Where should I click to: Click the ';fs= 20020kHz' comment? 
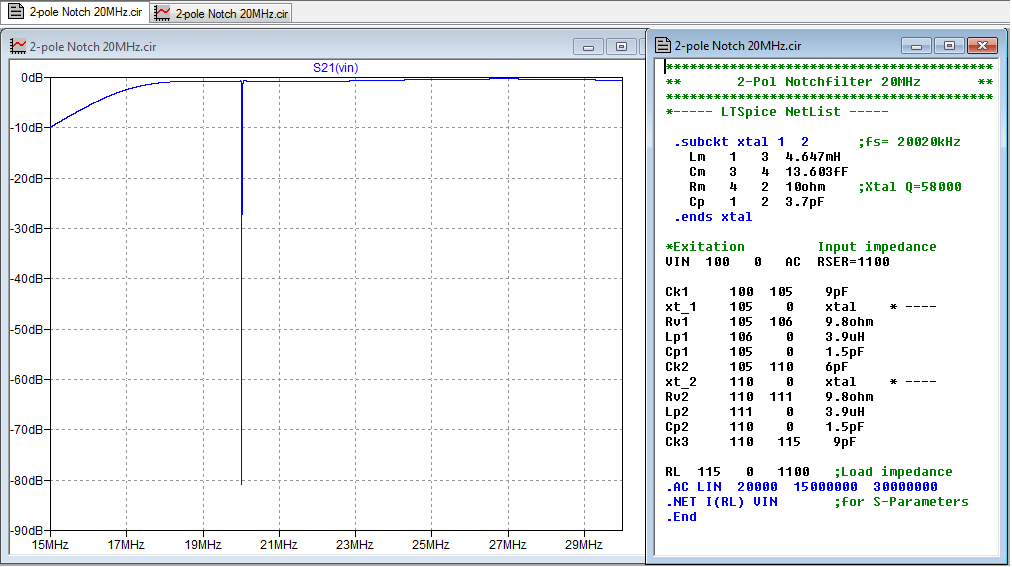[909, 142]
